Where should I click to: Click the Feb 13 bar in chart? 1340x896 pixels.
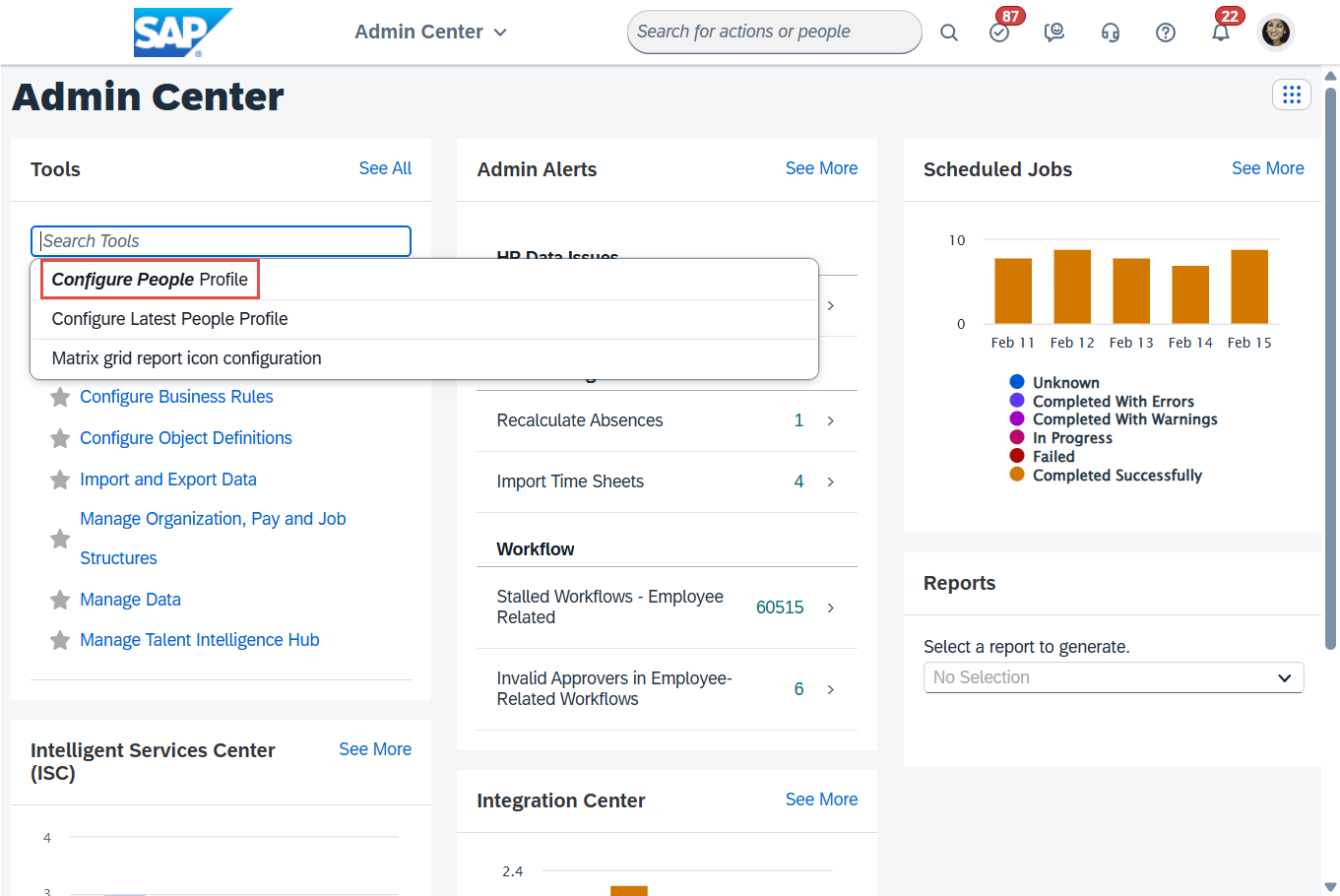1131,290
